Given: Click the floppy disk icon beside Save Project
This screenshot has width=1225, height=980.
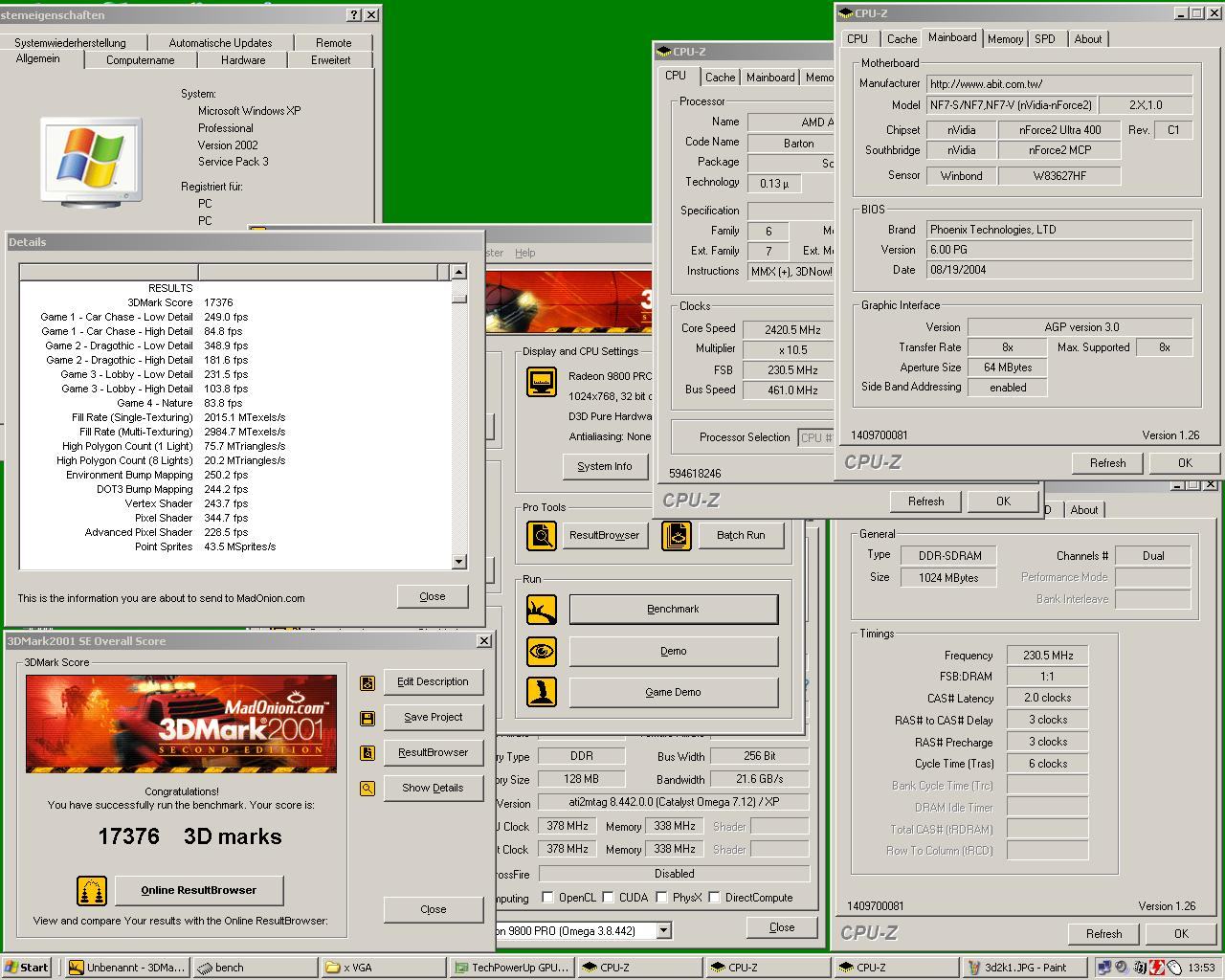Looking at the screenshot, I should (x=367, y=718).
